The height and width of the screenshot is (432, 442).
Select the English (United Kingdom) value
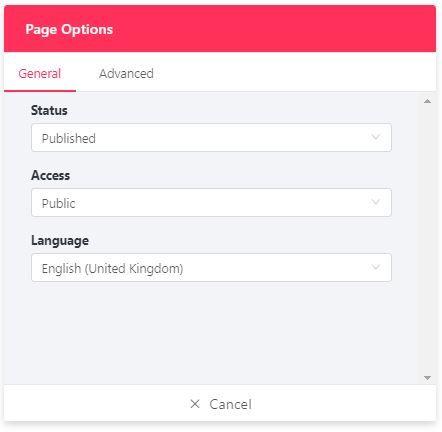(x=112, y=269)
